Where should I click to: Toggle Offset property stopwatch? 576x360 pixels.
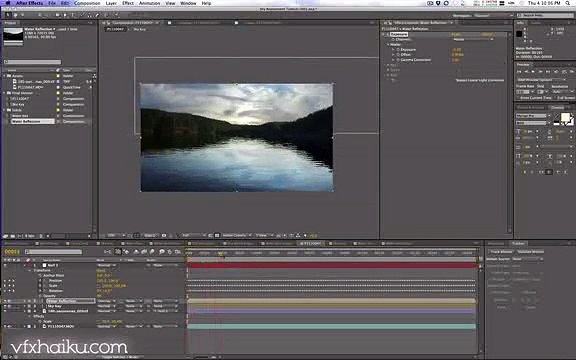tap(398, 54)
